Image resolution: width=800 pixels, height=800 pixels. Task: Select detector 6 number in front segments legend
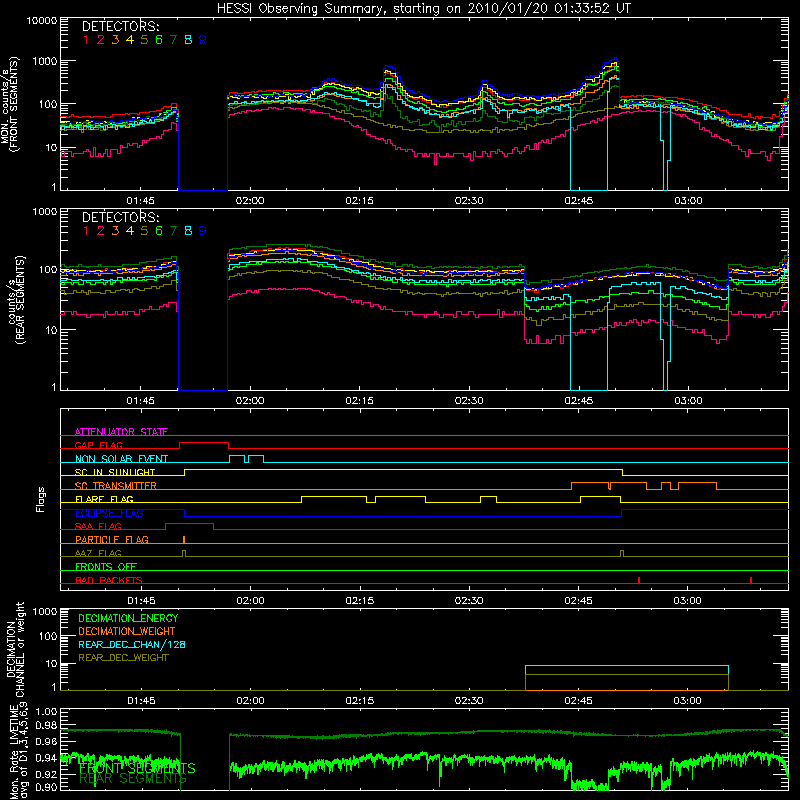coord(159,40)
